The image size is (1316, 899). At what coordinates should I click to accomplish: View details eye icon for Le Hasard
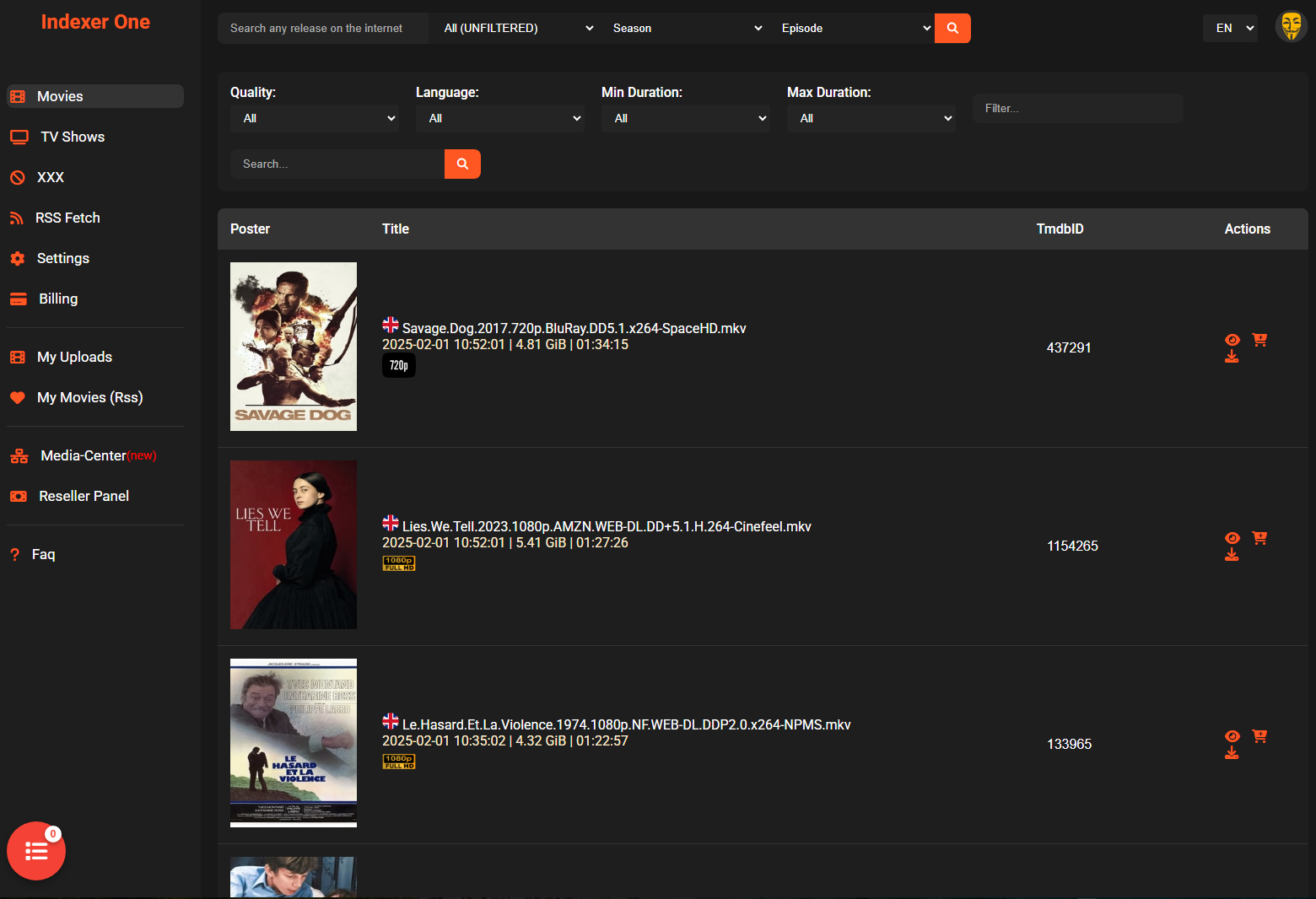pyautogui.click(x=1232, y=736)
